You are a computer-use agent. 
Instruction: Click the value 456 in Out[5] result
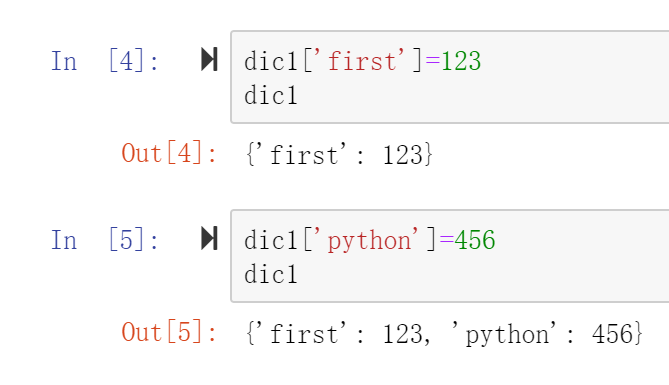612,333
